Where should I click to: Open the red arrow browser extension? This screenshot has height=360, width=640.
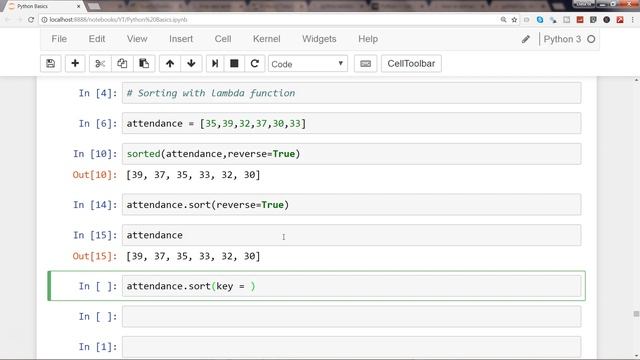(x=620, y=20)
